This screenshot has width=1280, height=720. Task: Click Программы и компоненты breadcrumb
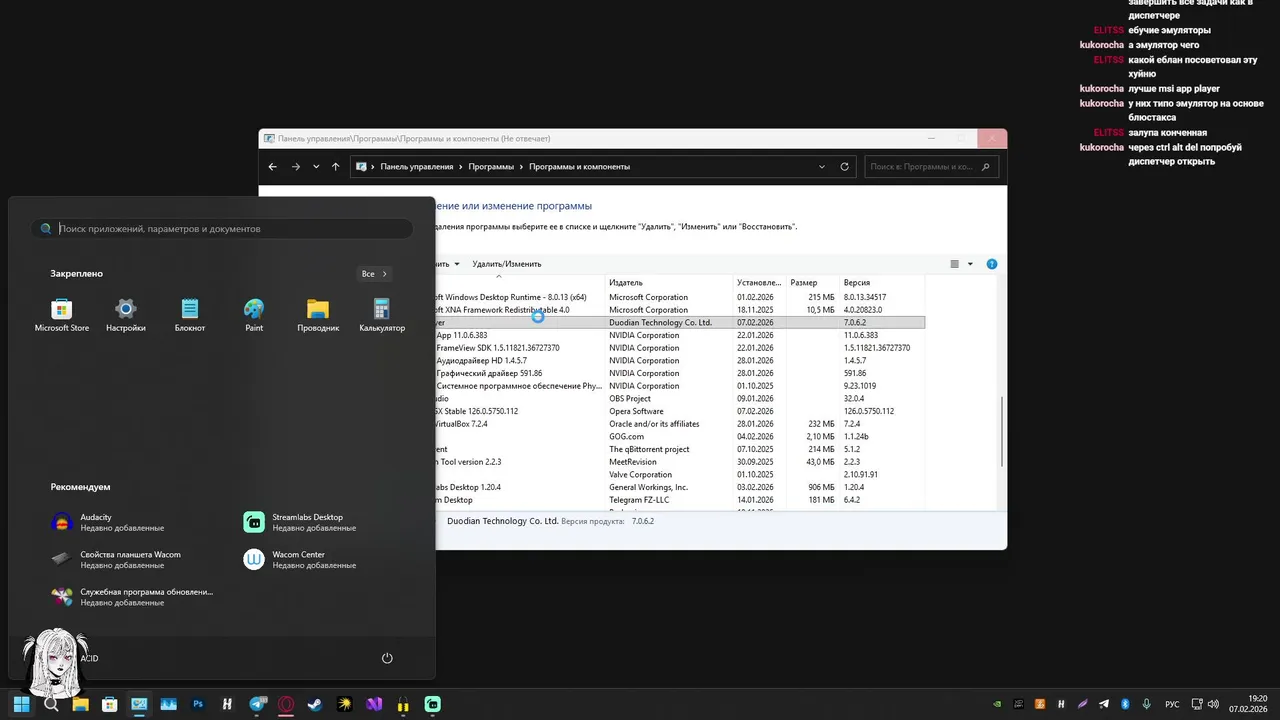coord(579,167)
